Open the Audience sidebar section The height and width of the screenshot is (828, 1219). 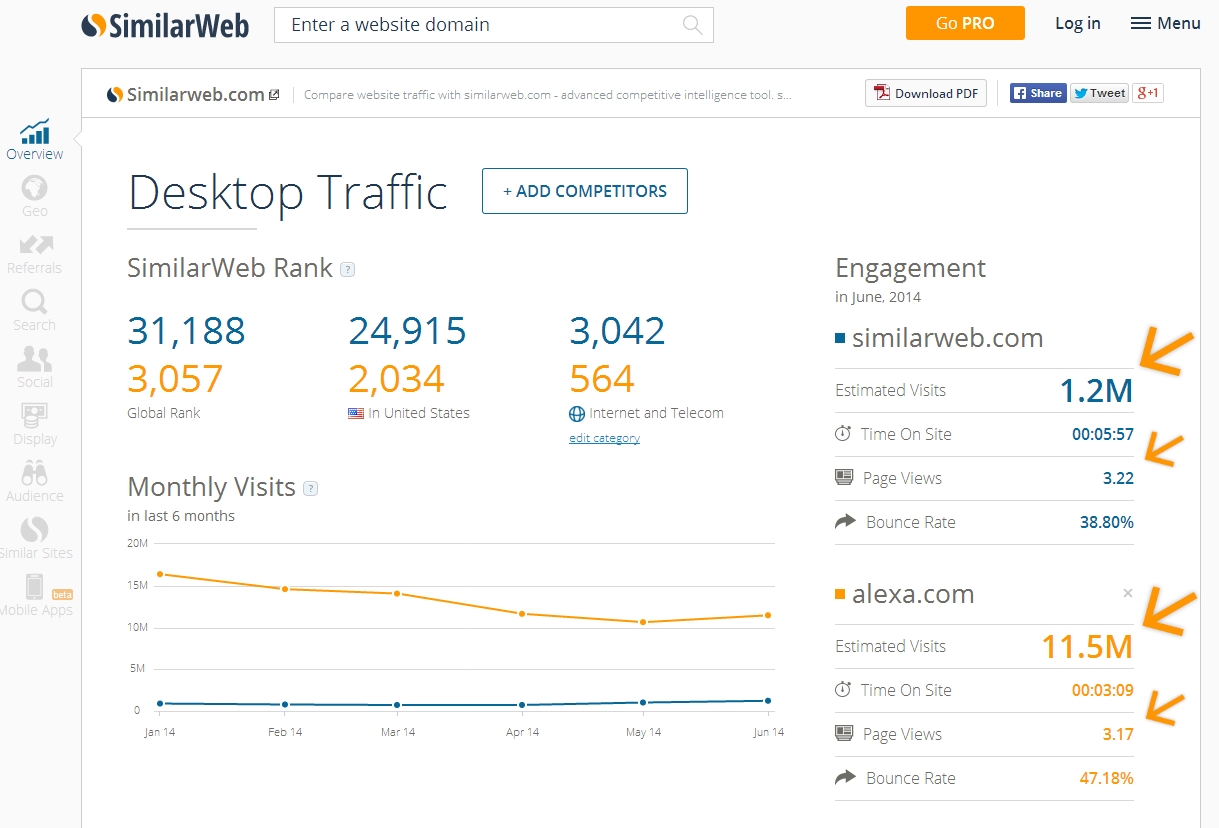pyautogui.click(x=34, y=482)
